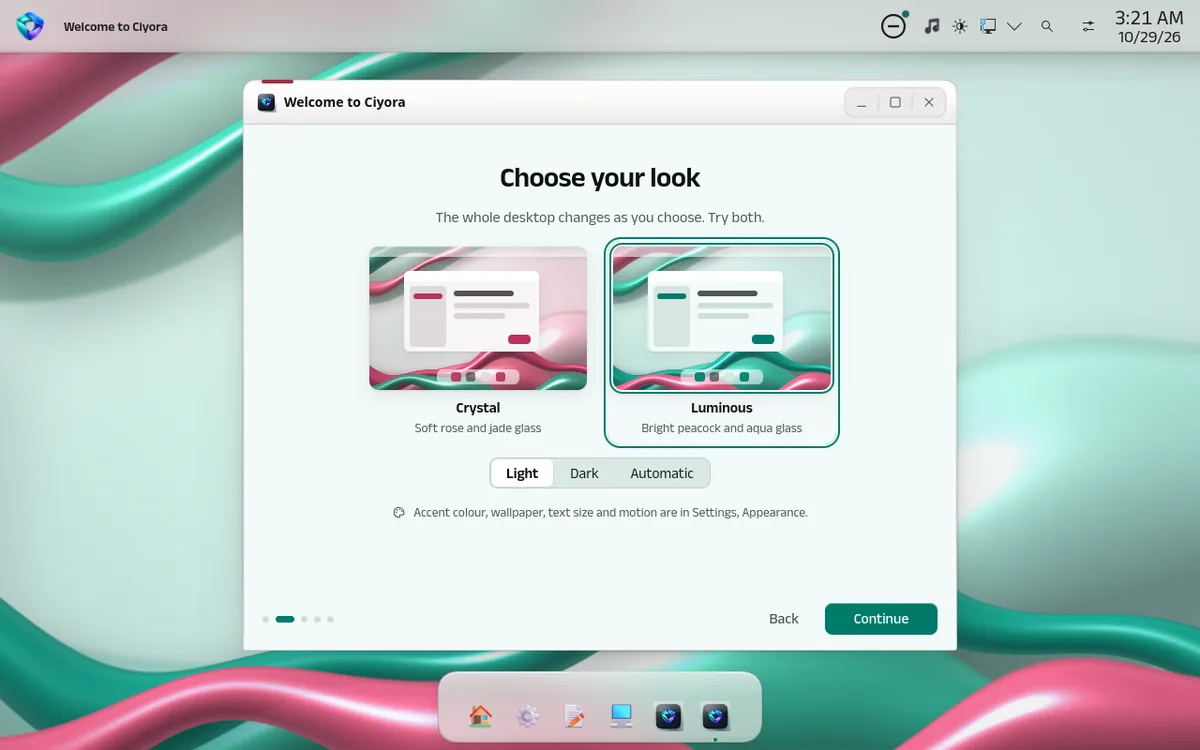Launch the computer monitor dock icon
1200x750 pixels.
click(622, 716)
